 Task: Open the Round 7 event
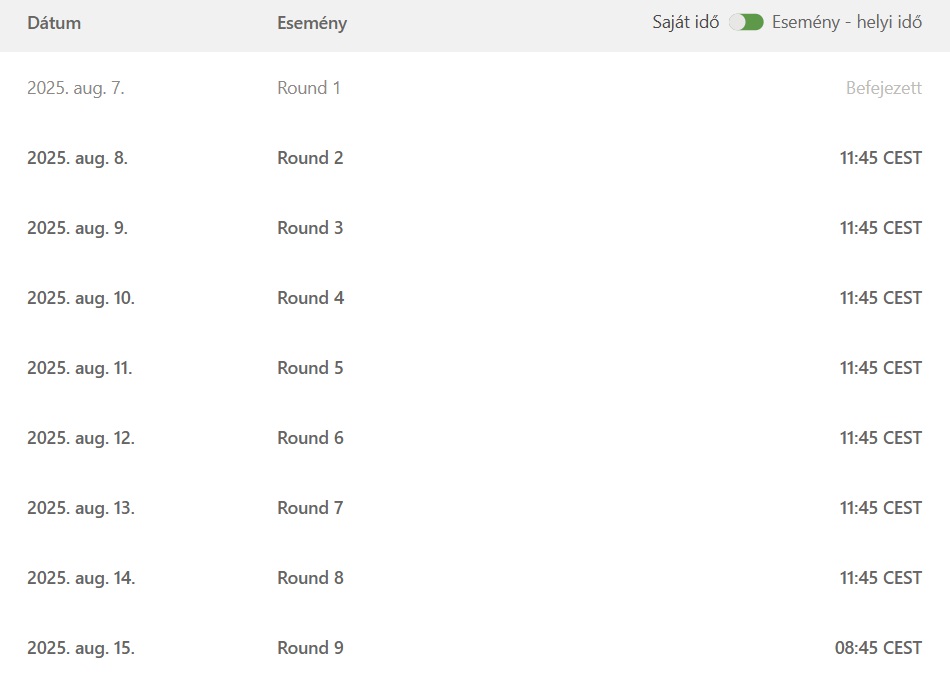point(310,508)
